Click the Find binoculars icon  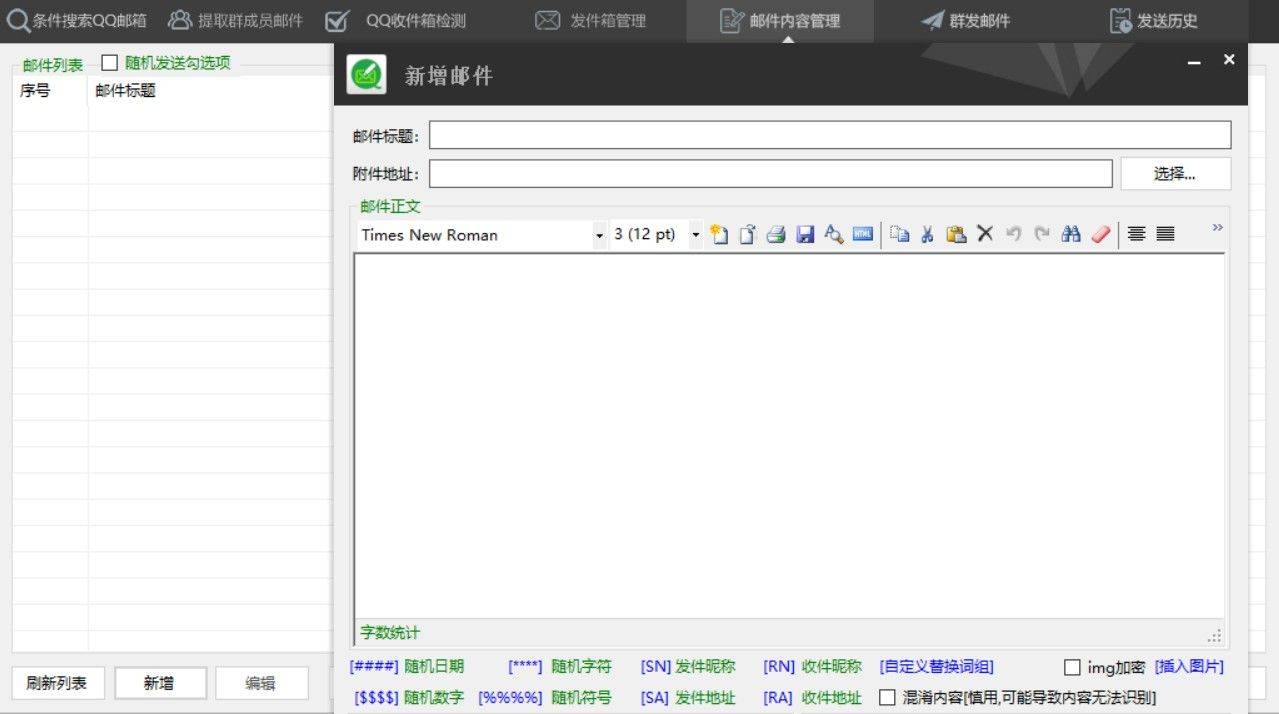pyautogui.click(x=1071, y=234)
